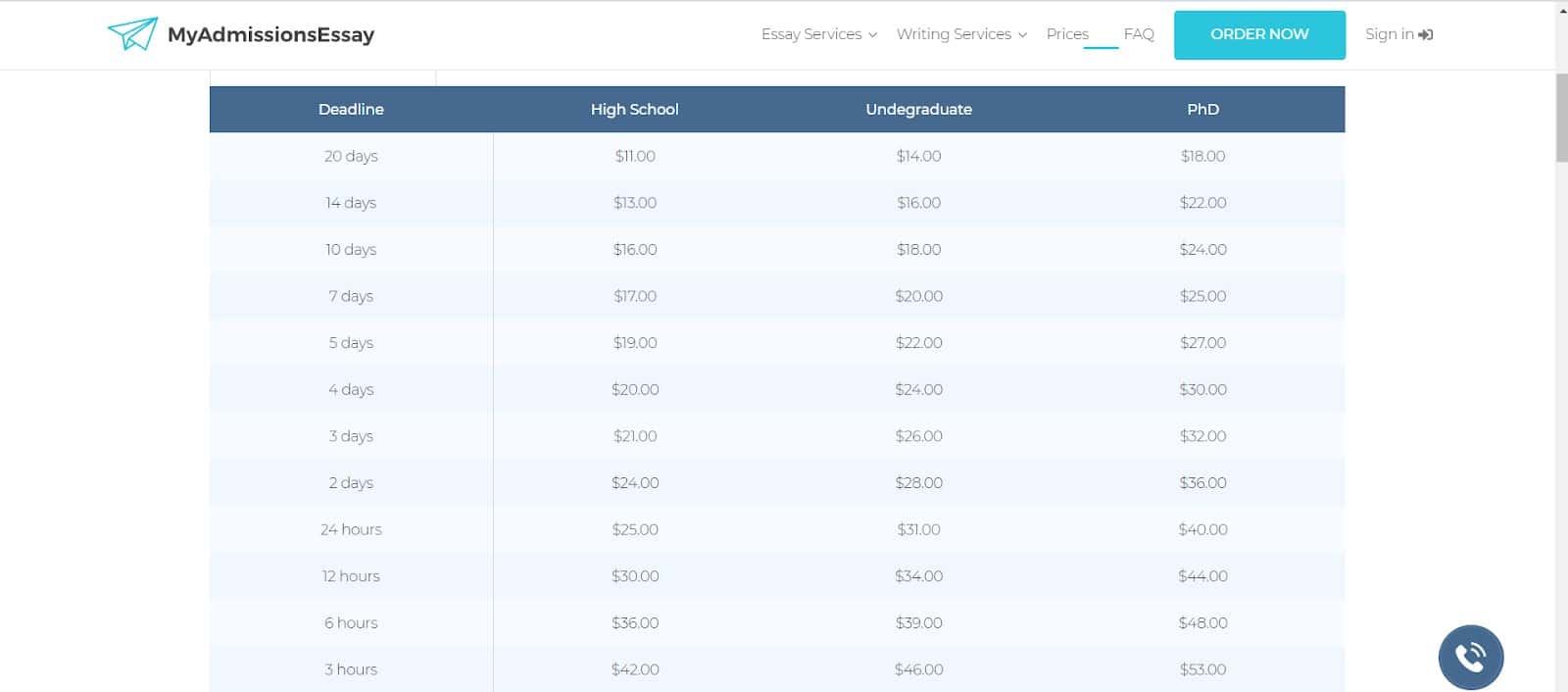Click the ORDER NOW button
Image resolution: width=1568 pixels, height=692 pixels.
coord(1259,34)
